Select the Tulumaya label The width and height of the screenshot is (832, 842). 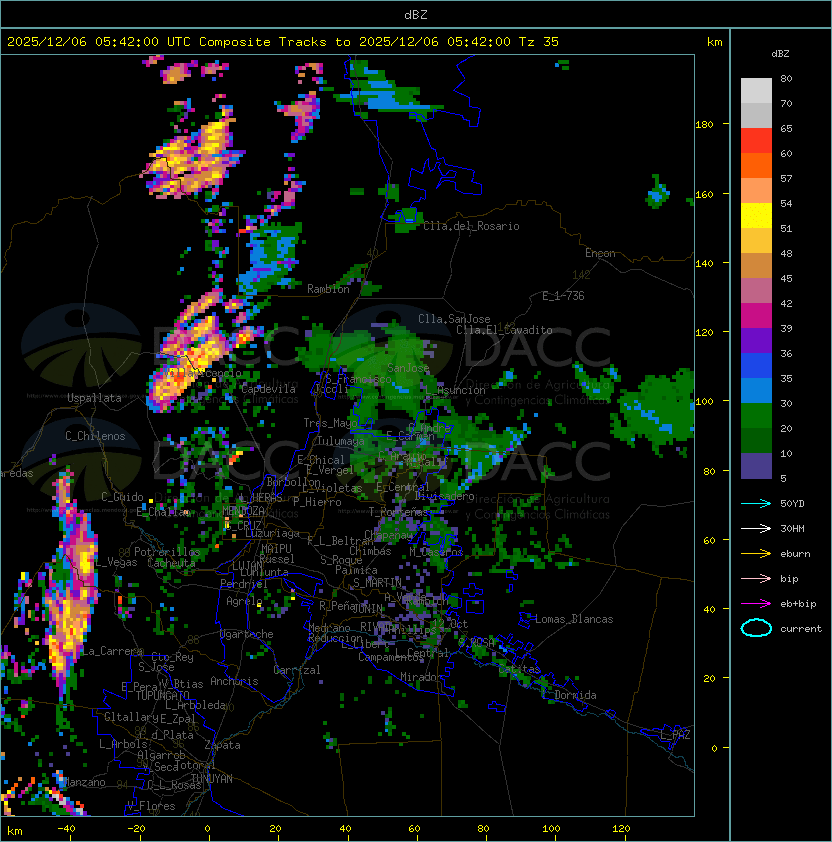[341, 441]
